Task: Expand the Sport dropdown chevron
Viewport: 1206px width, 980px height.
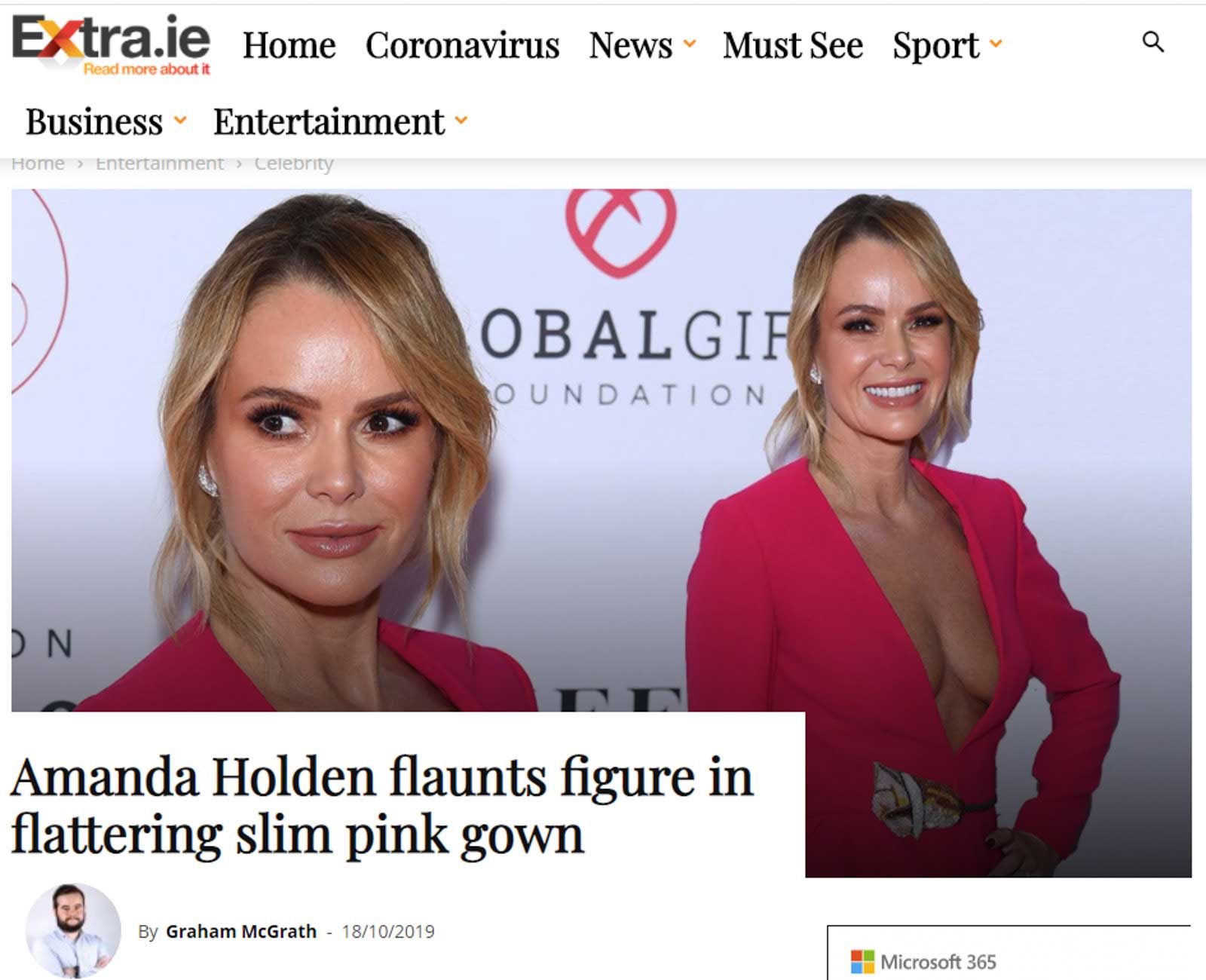Action: click(996, 44)
